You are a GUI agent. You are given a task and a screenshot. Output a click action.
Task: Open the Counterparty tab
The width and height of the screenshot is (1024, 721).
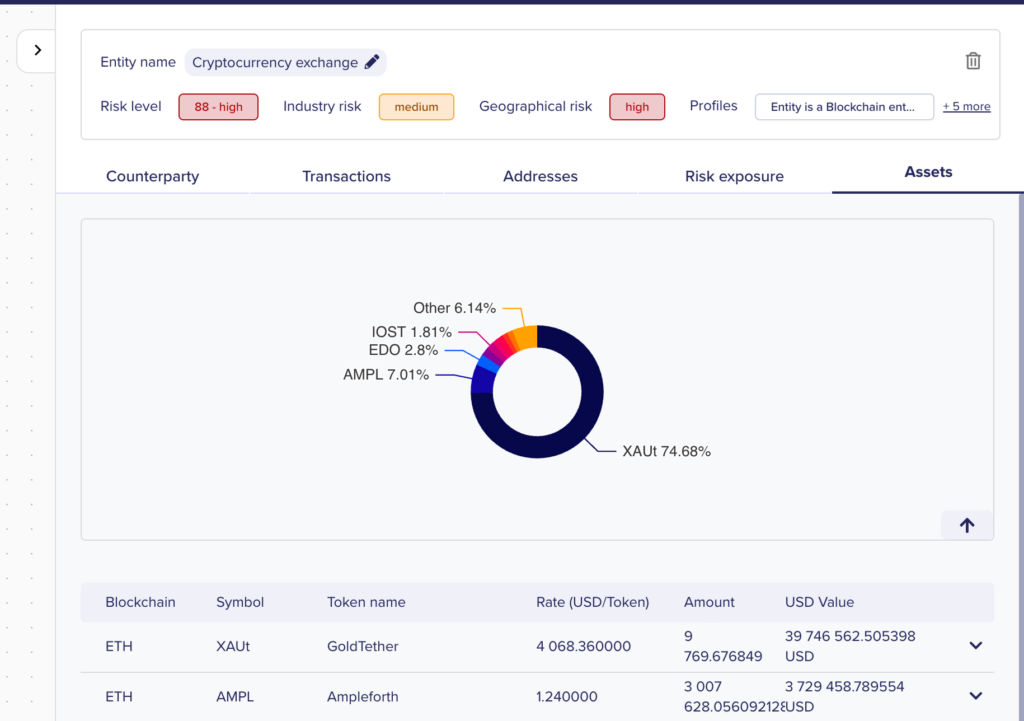(152, 176)
